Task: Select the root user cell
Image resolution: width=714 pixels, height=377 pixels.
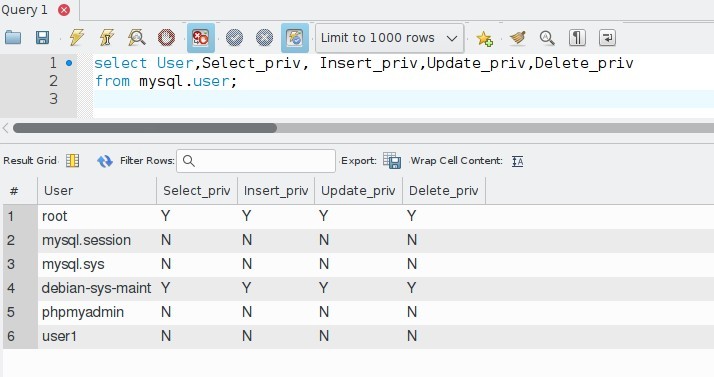Action: [97, 216]
